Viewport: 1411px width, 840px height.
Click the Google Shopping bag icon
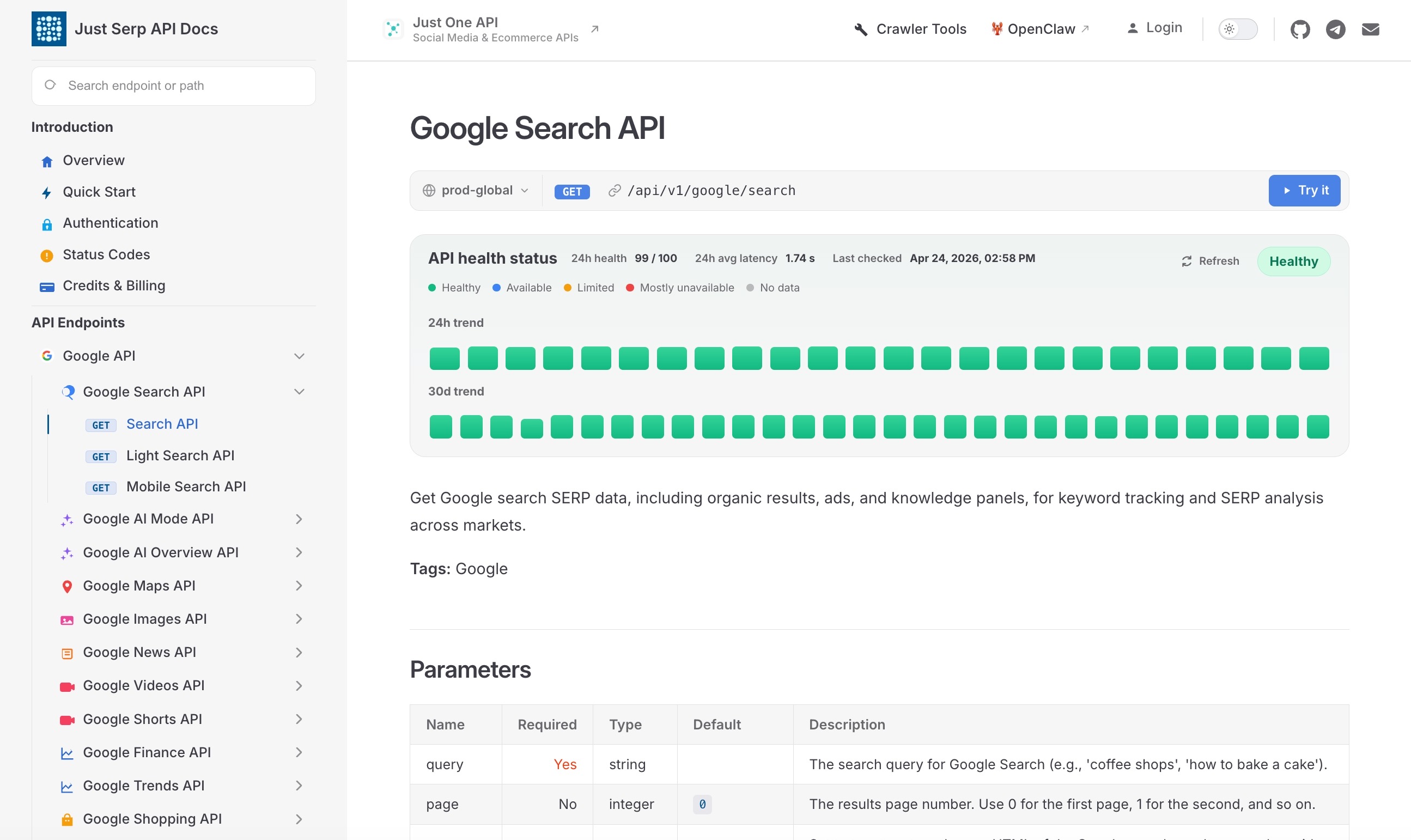pos(67,820)
